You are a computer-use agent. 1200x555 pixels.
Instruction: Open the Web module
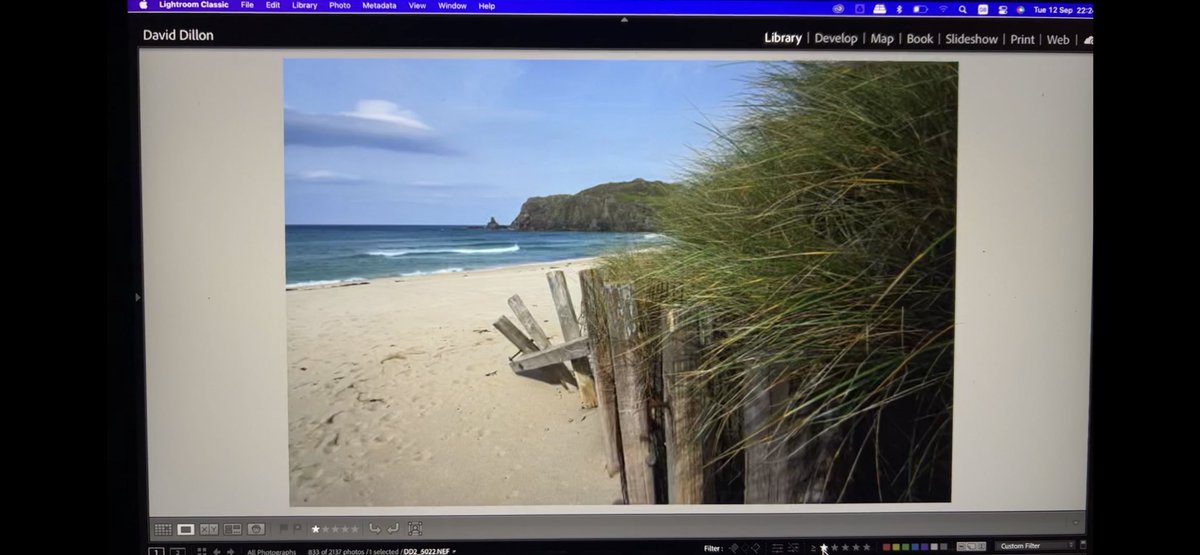pos(1058,40)
